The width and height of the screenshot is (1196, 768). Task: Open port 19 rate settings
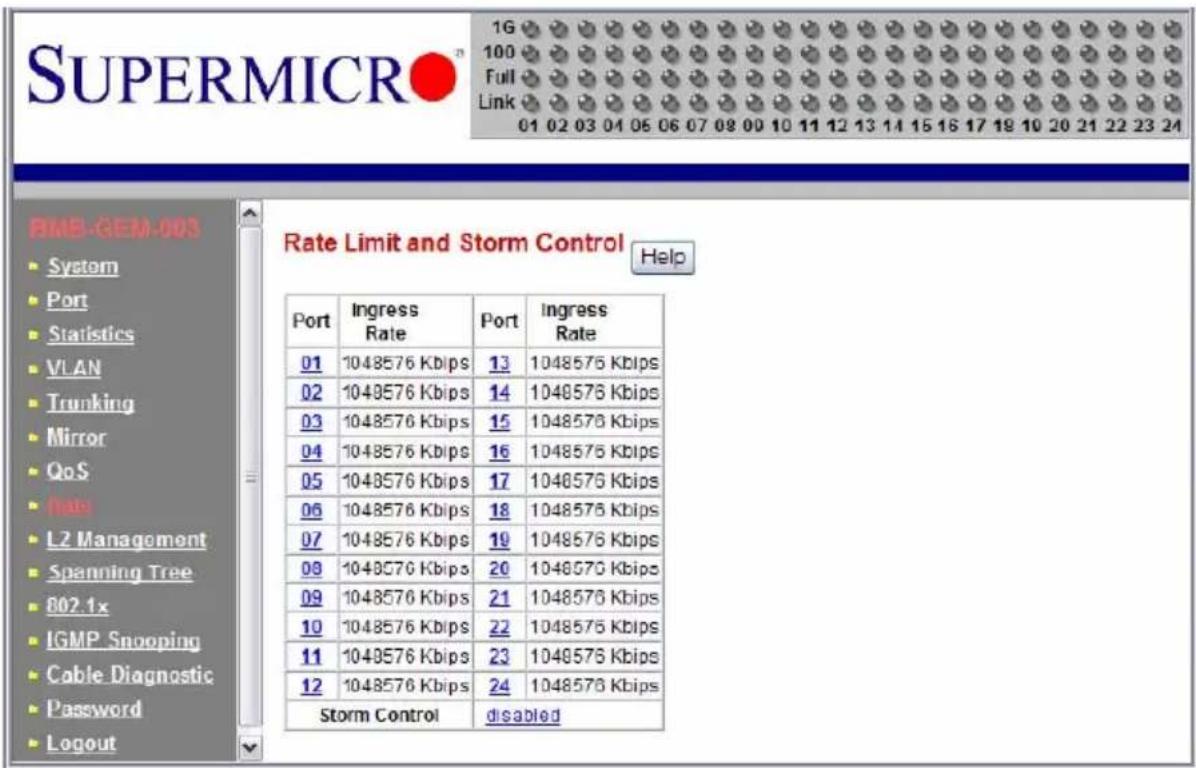(x=499, y=540)
